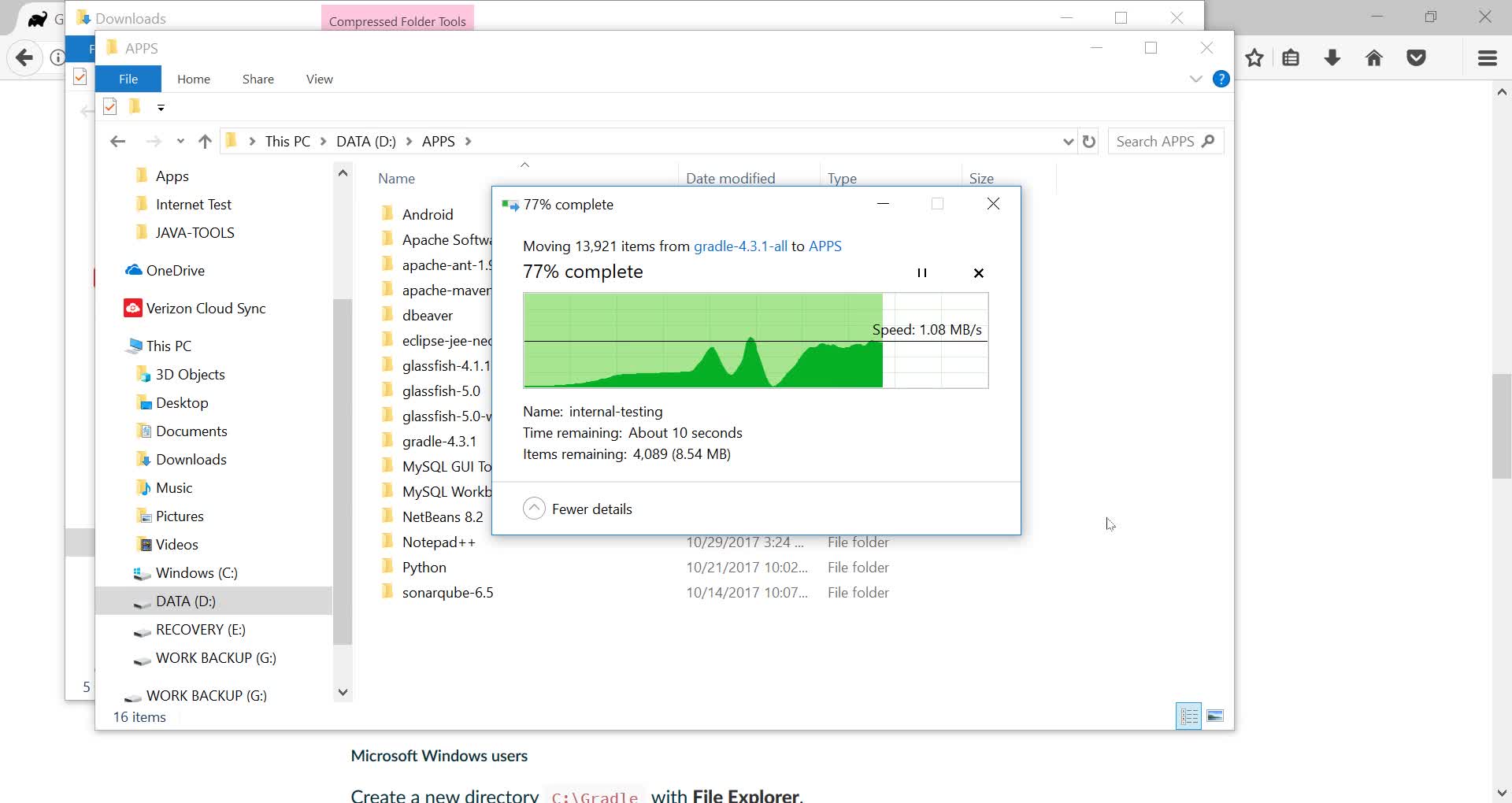Viewport: 1512px width, 803px height.
Task: Expand the Quick Access Toolbar customize dropdown
Action: coord(161,108)
